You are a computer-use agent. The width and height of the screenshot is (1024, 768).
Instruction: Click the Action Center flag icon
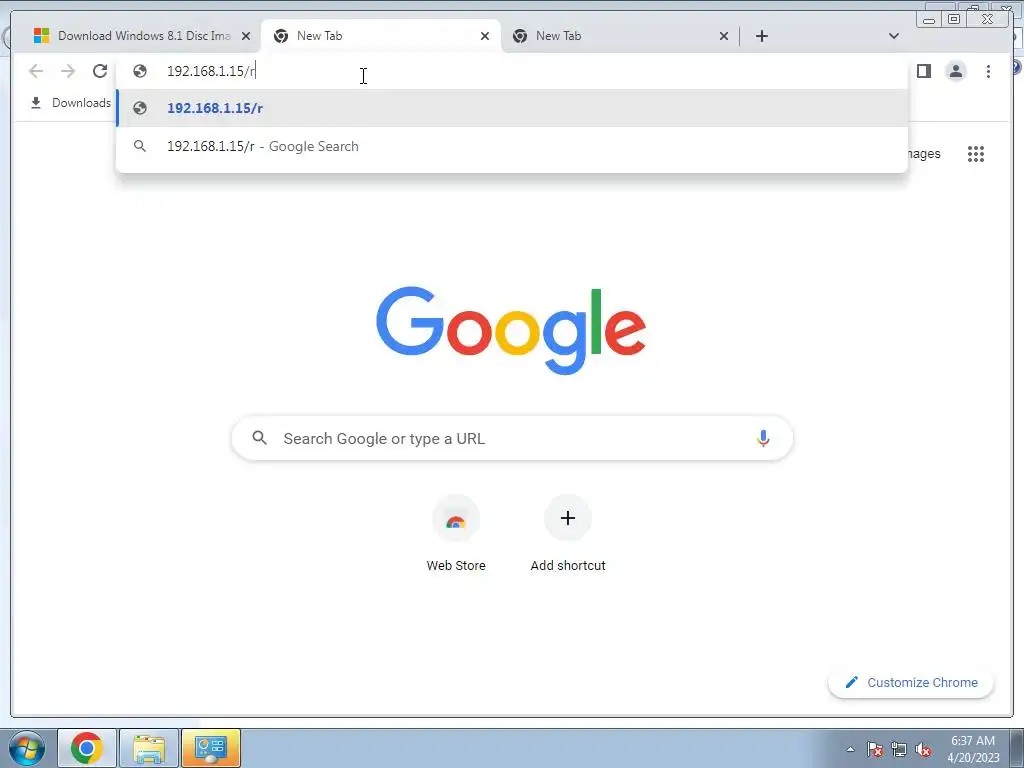875,749
